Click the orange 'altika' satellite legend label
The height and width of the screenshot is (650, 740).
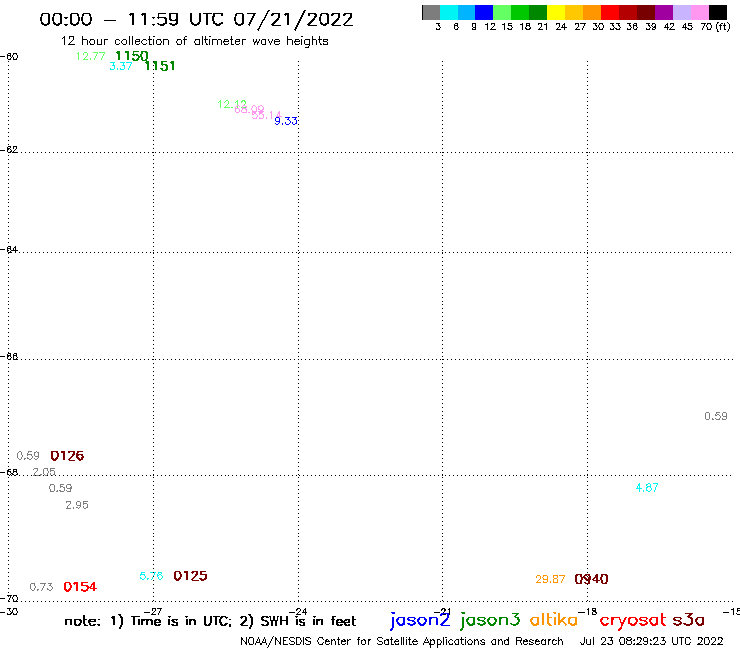554,620
